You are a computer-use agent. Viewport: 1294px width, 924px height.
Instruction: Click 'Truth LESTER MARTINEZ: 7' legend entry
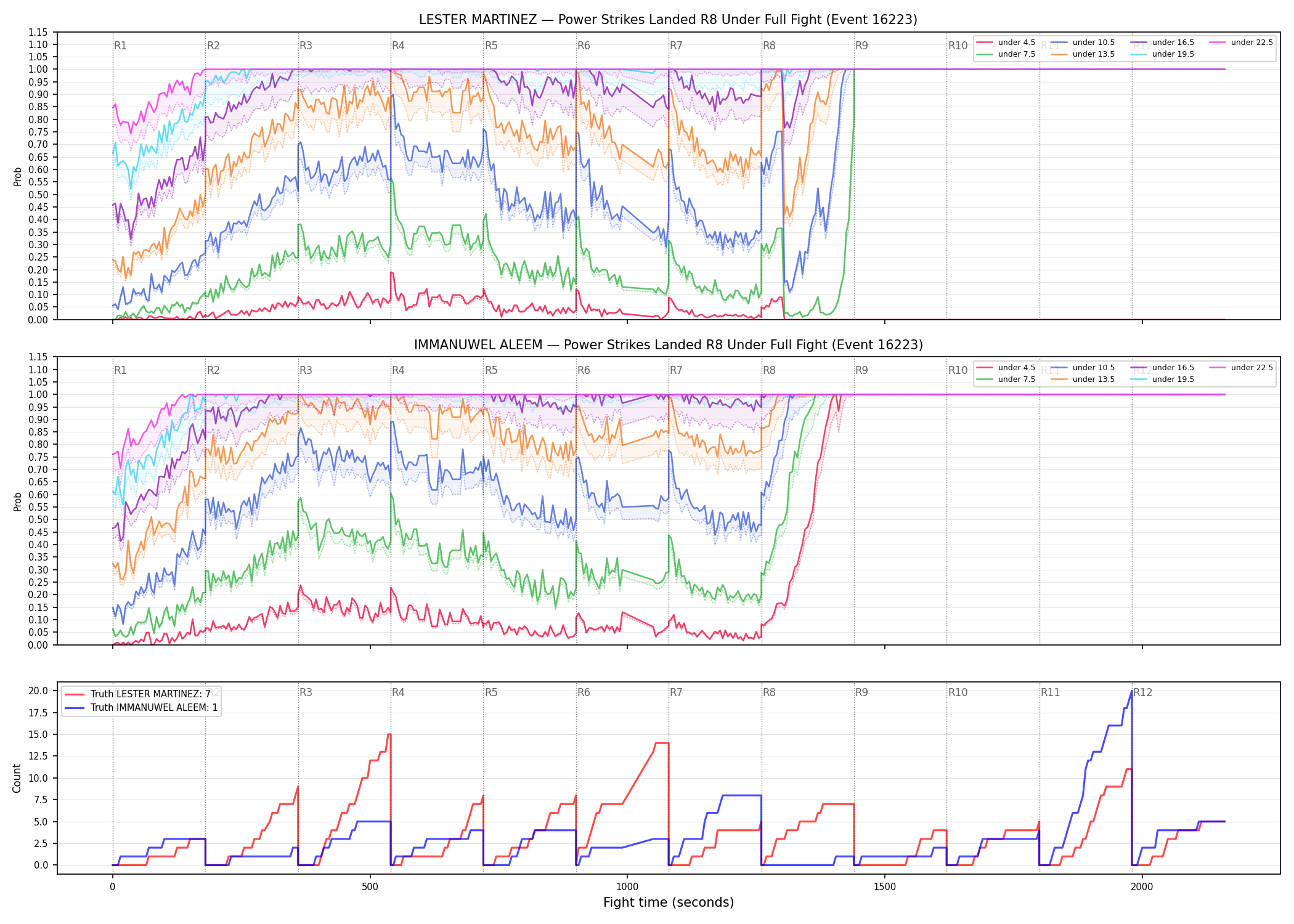point(138,694)
